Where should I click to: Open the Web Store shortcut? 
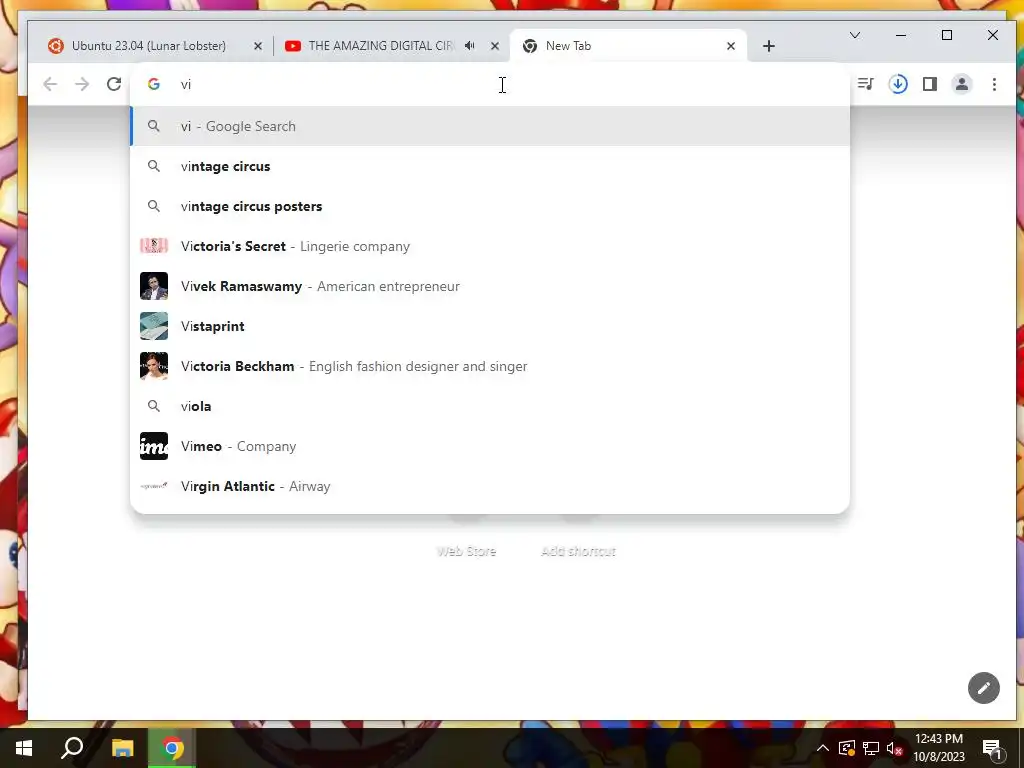tap(466, 551)
